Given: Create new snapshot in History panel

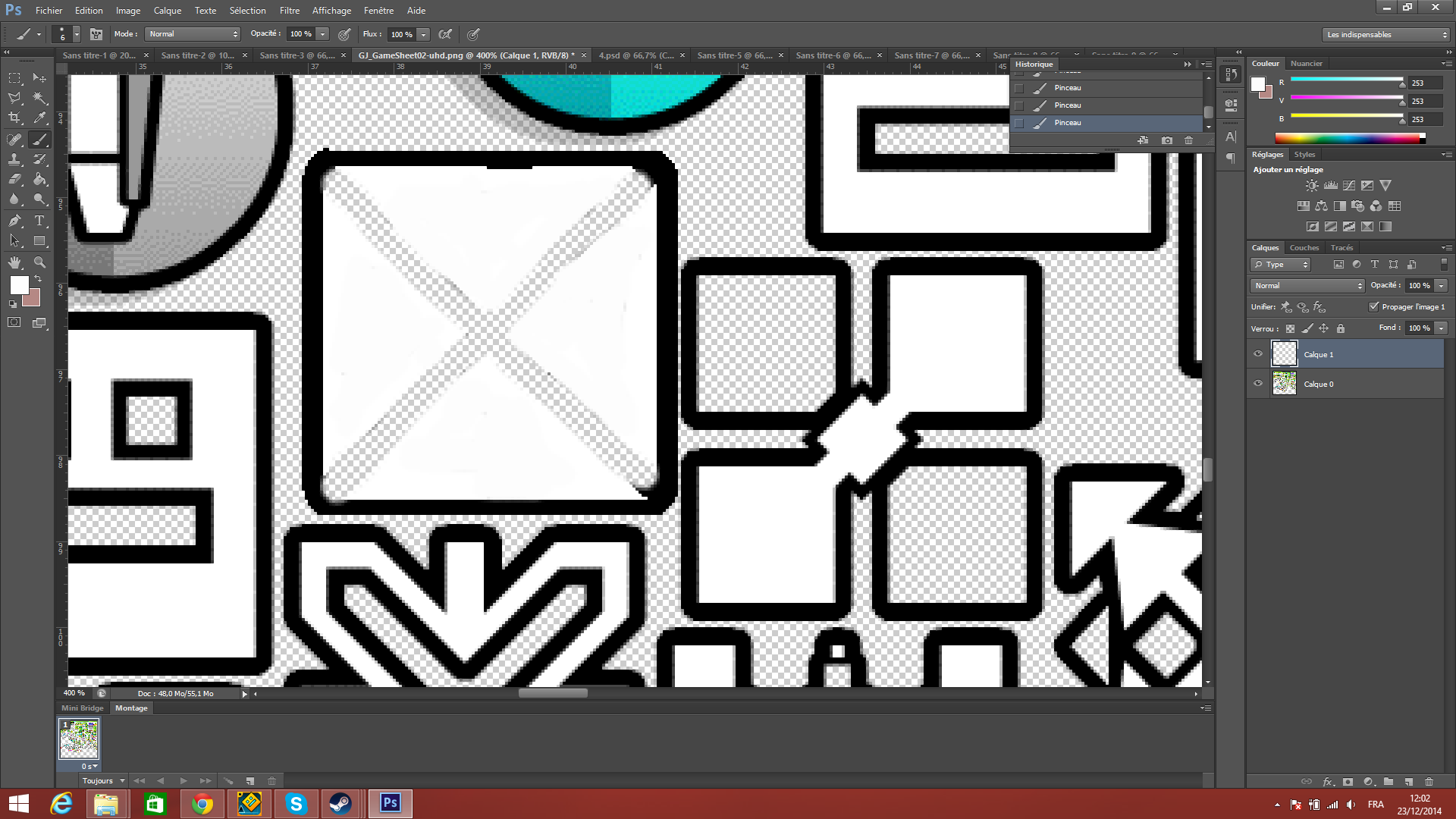Looking at the screenshot, I should tap(1166, 140).
